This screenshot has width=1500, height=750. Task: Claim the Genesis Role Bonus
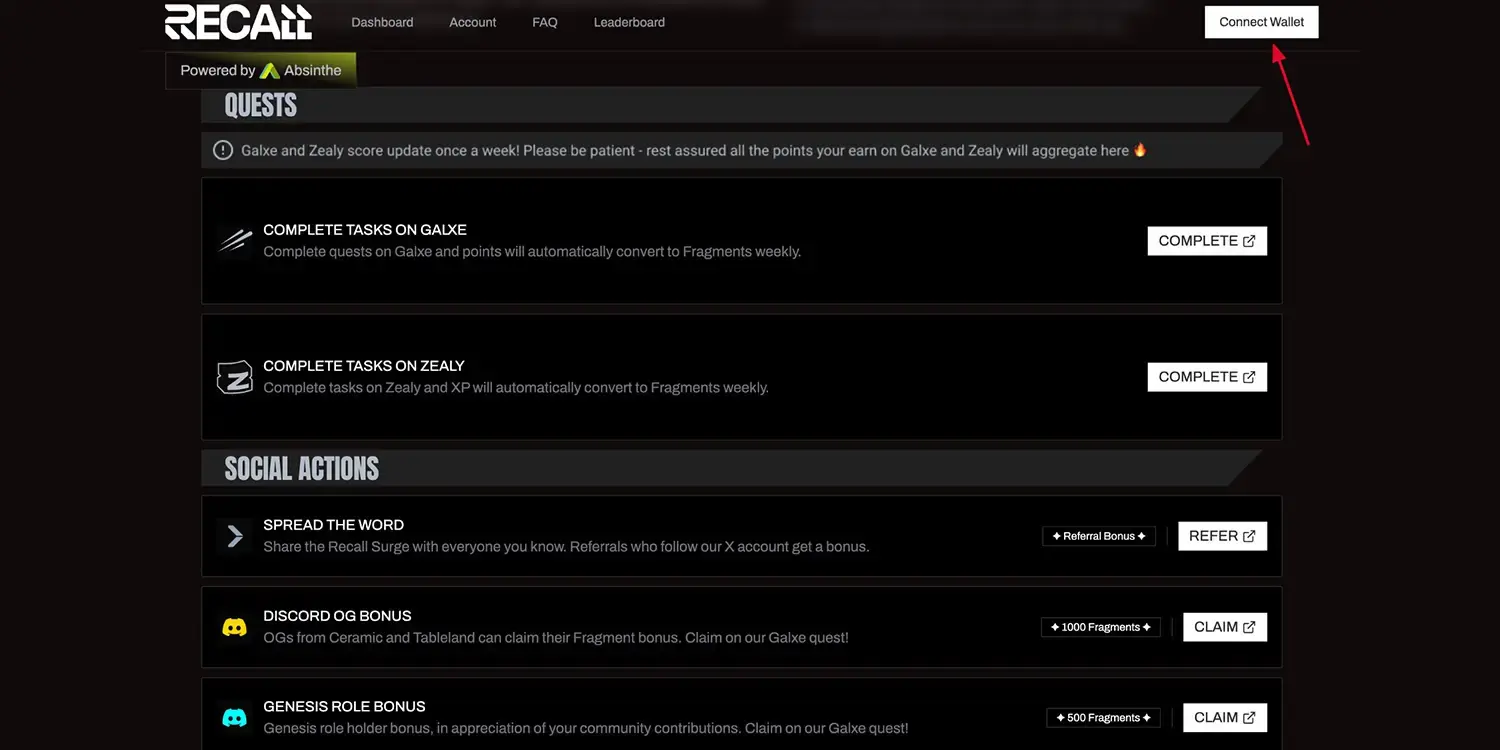[x=1225, y=718]
